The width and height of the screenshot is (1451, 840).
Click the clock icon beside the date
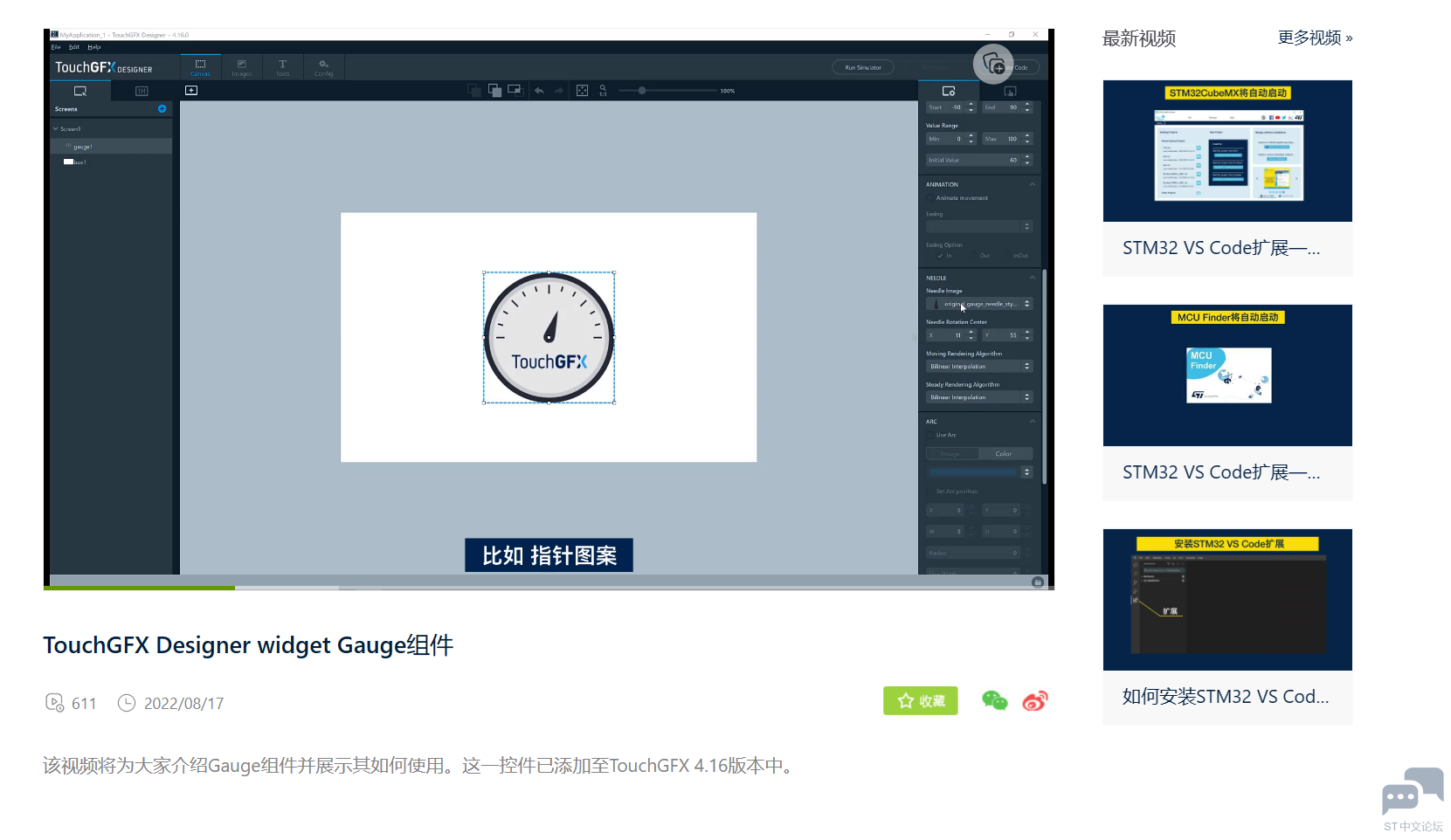point(127,703)
